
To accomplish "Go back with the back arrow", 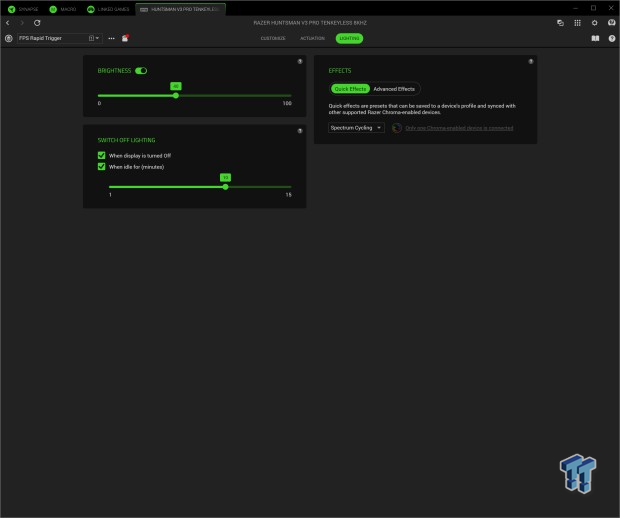I will [8, 23].
